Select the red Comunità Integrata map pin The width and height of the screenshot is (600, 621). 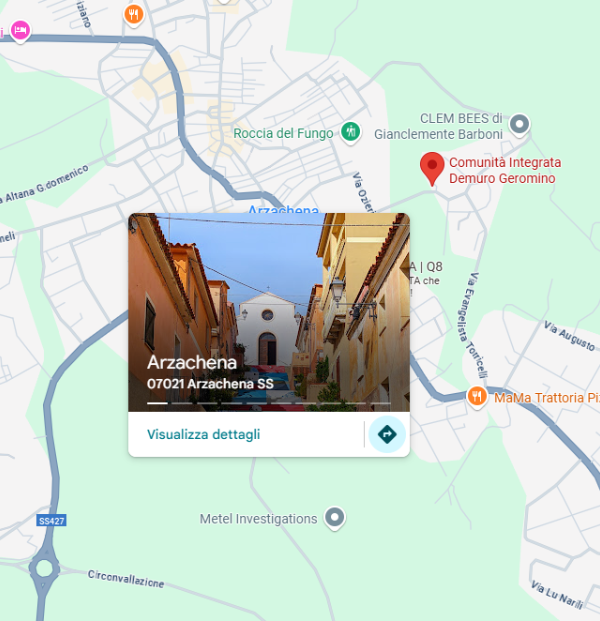[431, 167]
